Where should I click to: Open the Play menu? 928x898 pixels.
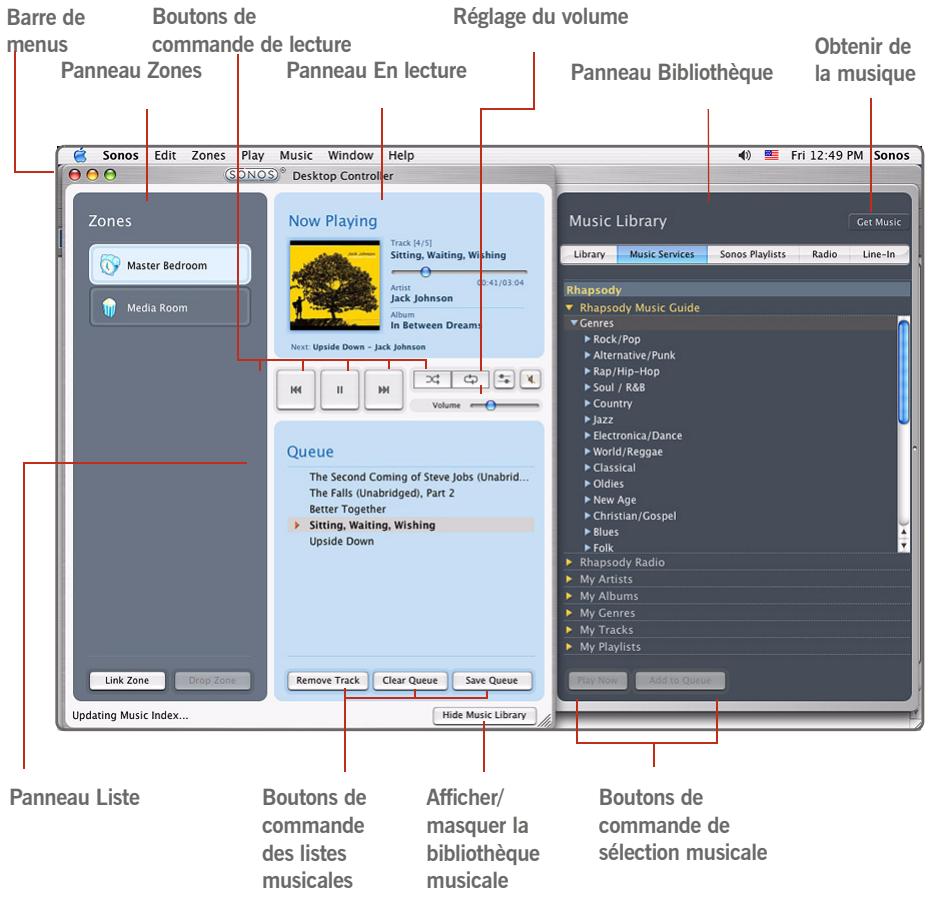(253, 155)
